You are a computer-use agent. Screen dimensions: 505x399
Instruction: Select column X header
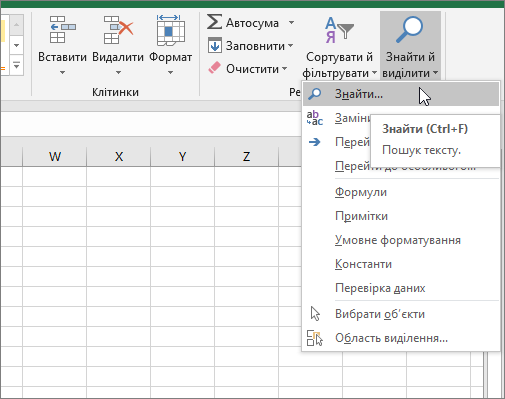tap(119, 156)
